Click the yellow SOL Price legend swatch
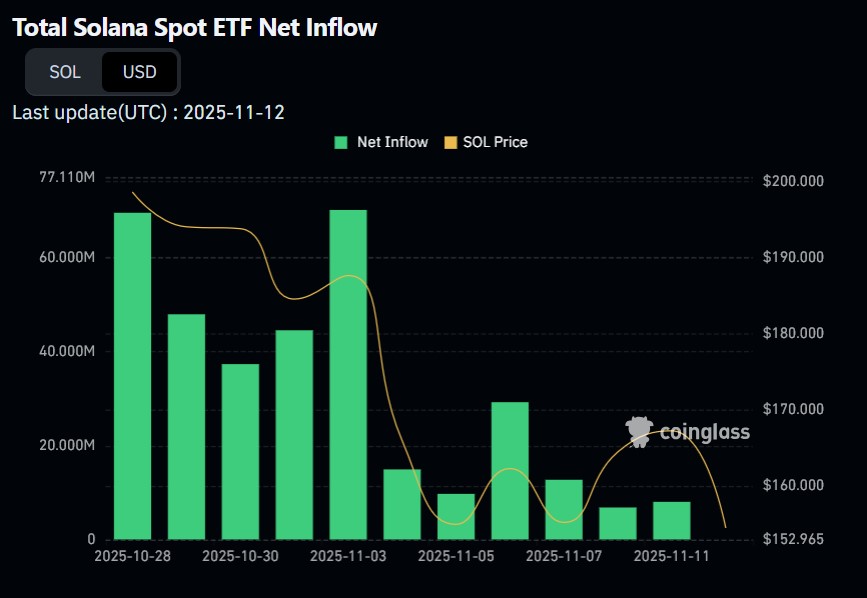The height and width of the screenshot is (598, 867). (x=451, y=143)
